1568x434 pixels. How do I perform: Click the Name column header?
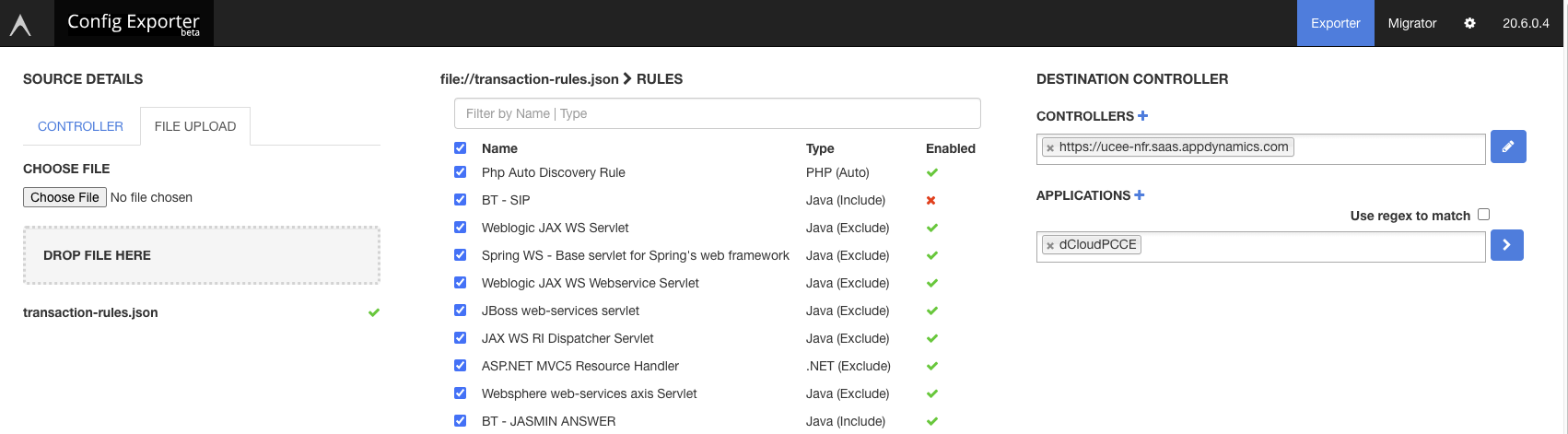499,148
